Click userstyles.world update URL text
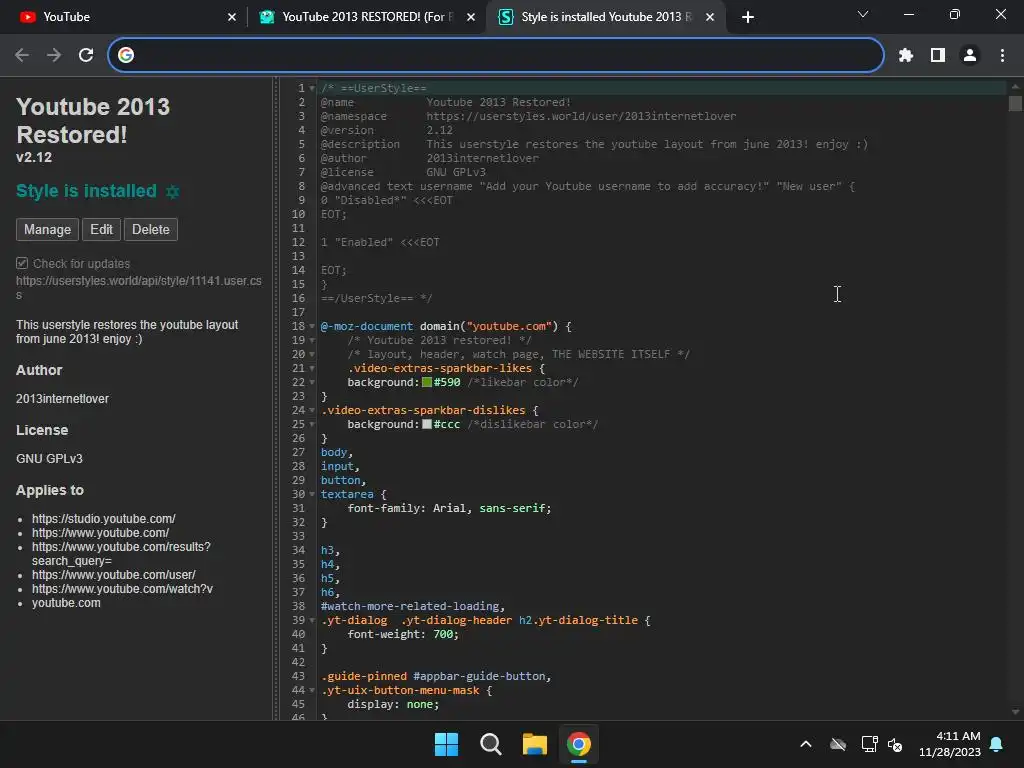The image size is (1024, 768). coord(138,287)
